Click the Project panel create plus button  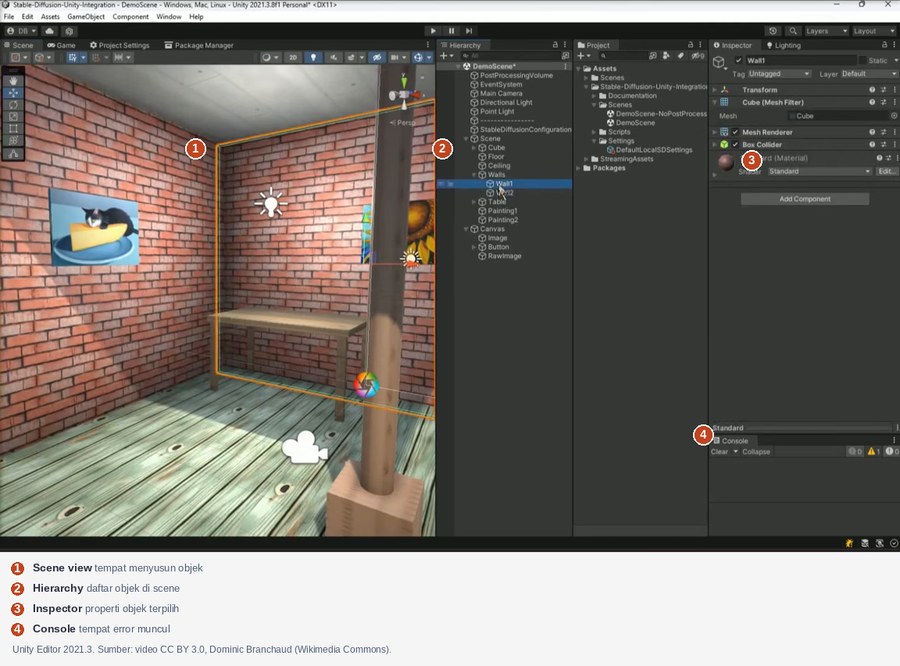point(583,56)
